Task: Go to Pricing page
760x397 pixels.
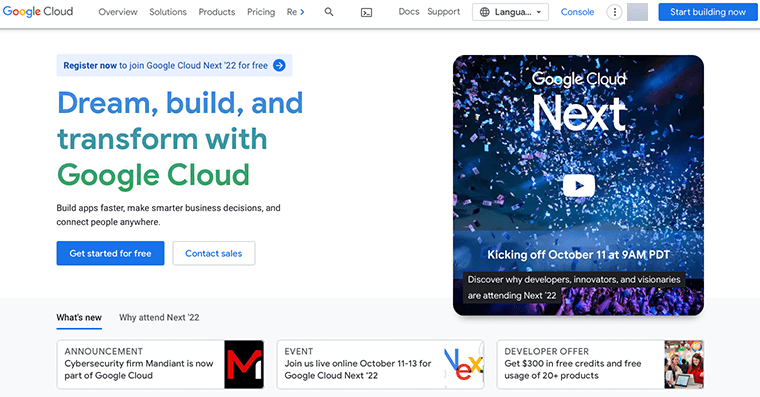Action: click(x=261, y=12)
